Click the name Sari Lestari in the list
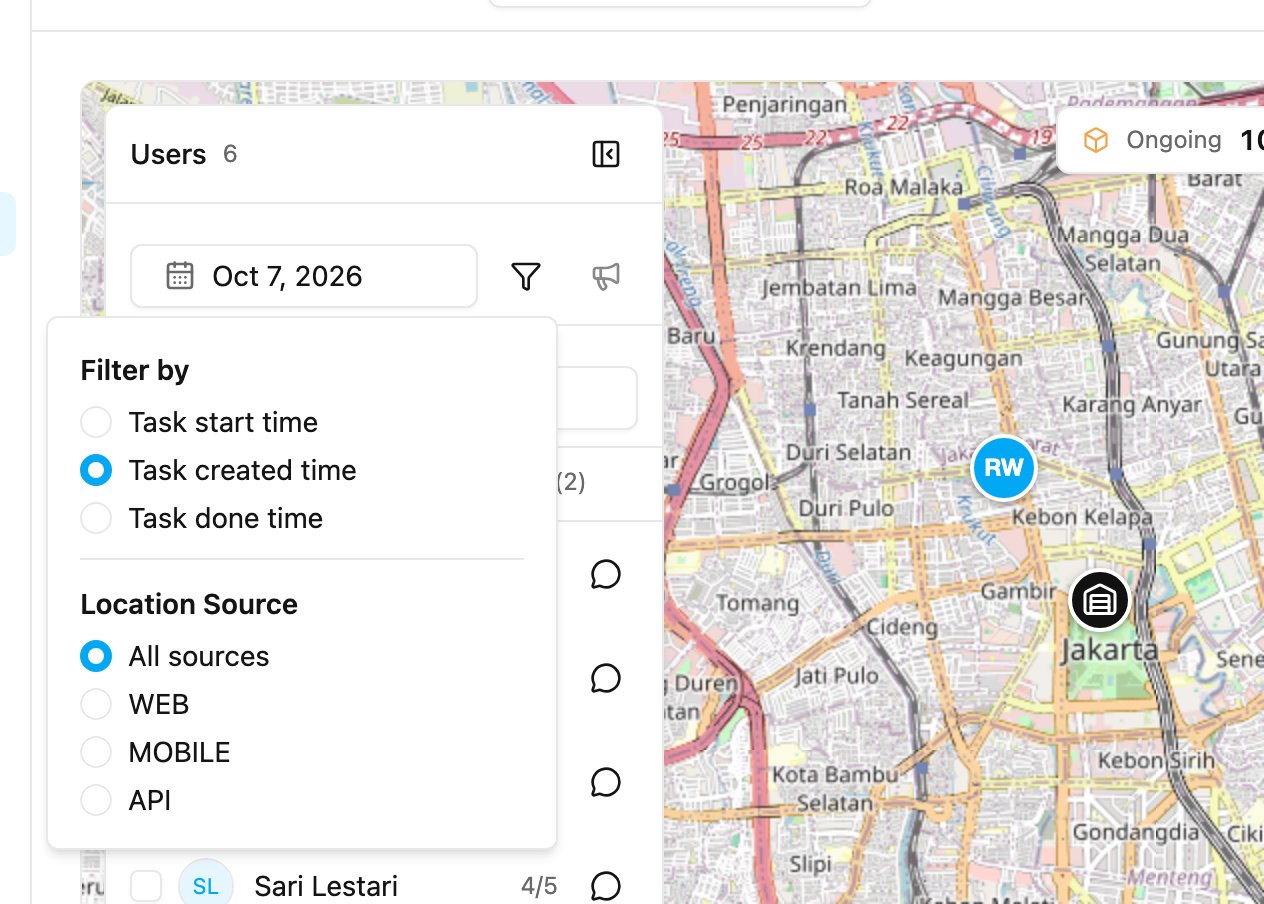 tap(326, 886)
